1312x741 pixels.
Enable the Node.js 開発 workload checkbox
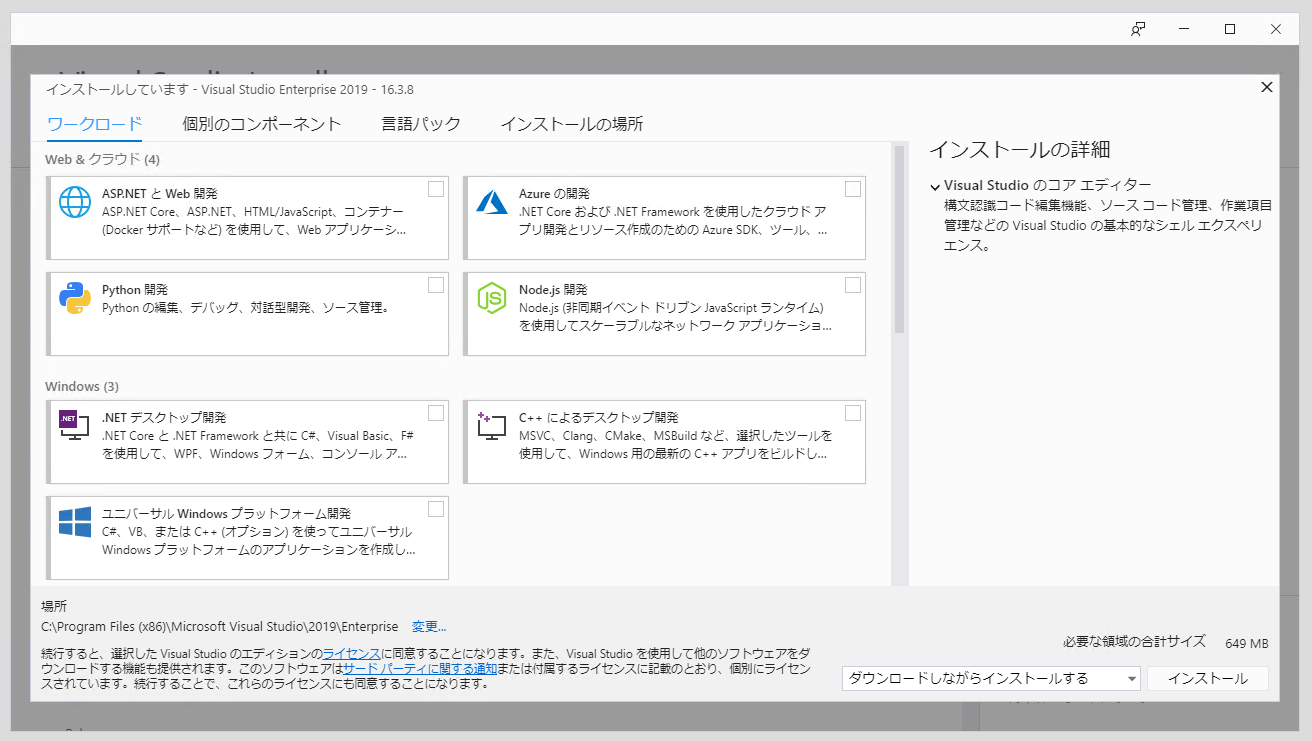(x=853, y=285)
